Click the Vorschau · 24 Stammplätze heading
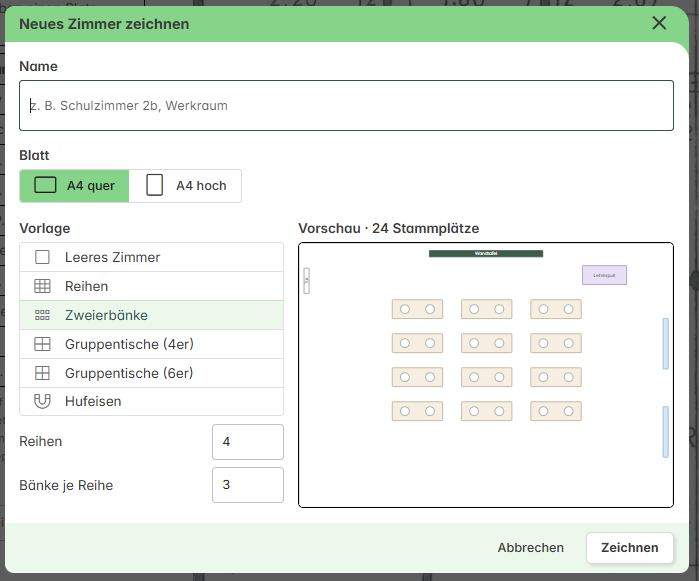The height and width of the screenshot is (581, 699). (389, 228)
